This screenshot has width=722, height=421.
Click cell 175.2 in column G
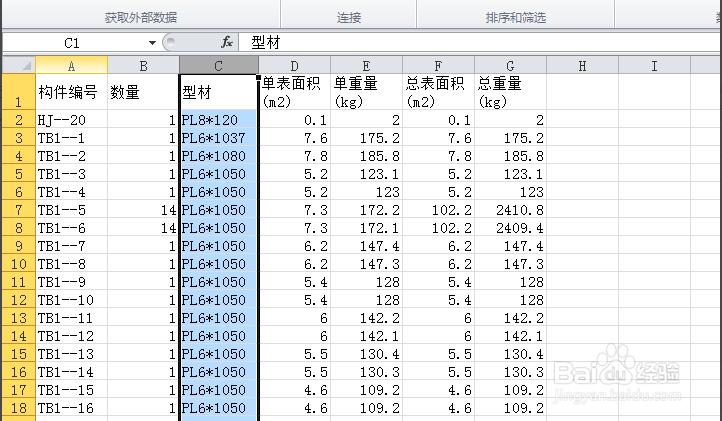(510, 138)
